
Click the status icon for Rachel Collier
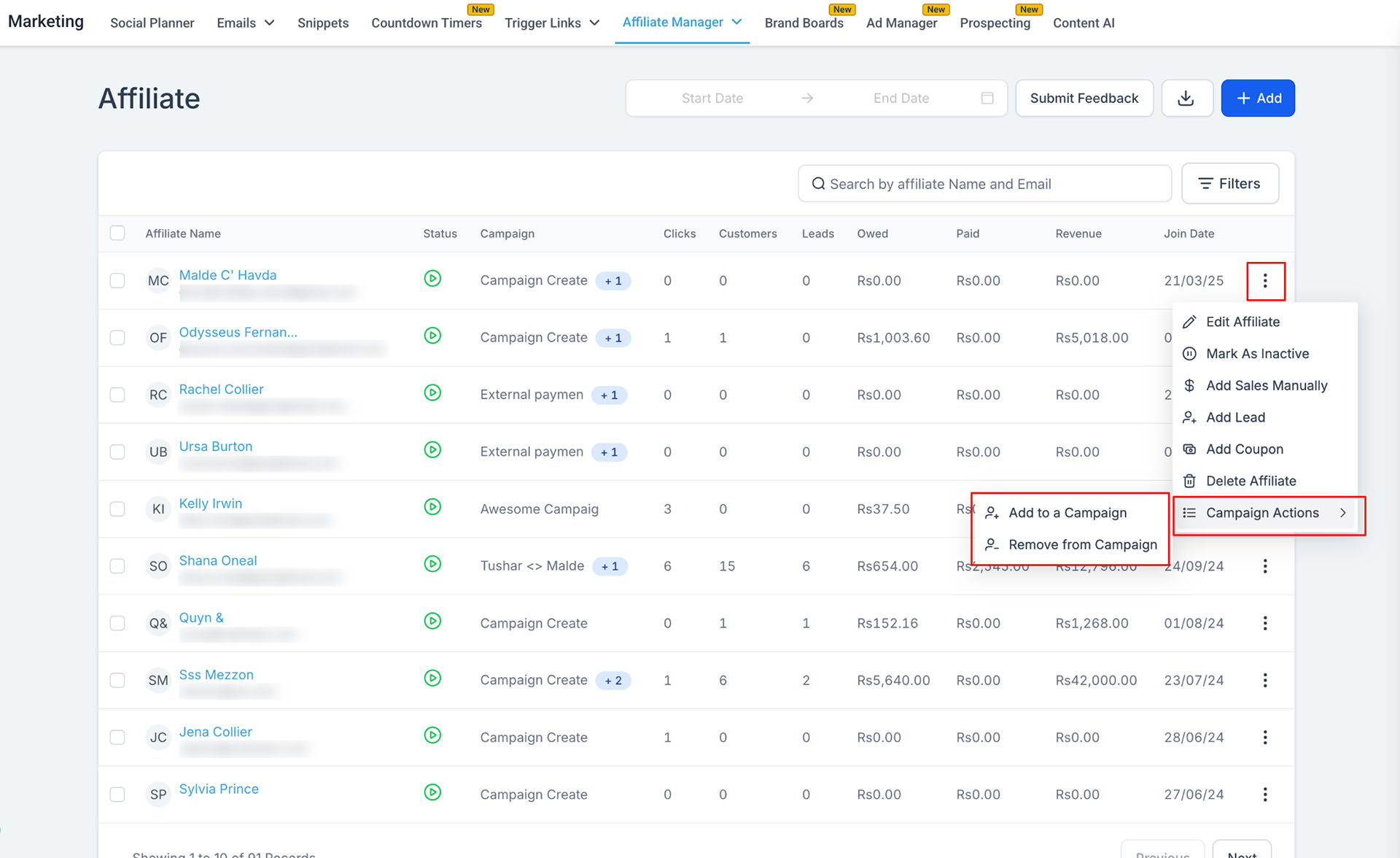432,393
